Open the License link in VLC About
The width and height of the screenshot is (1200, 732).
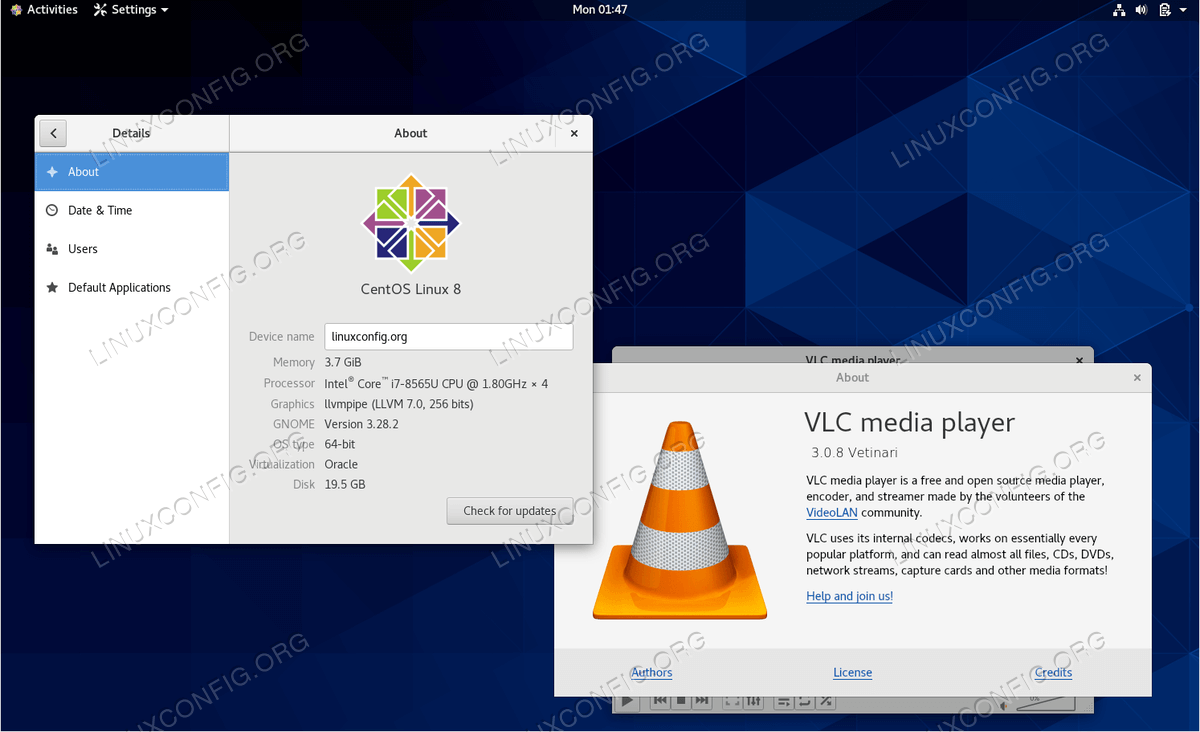click(853, 673)
